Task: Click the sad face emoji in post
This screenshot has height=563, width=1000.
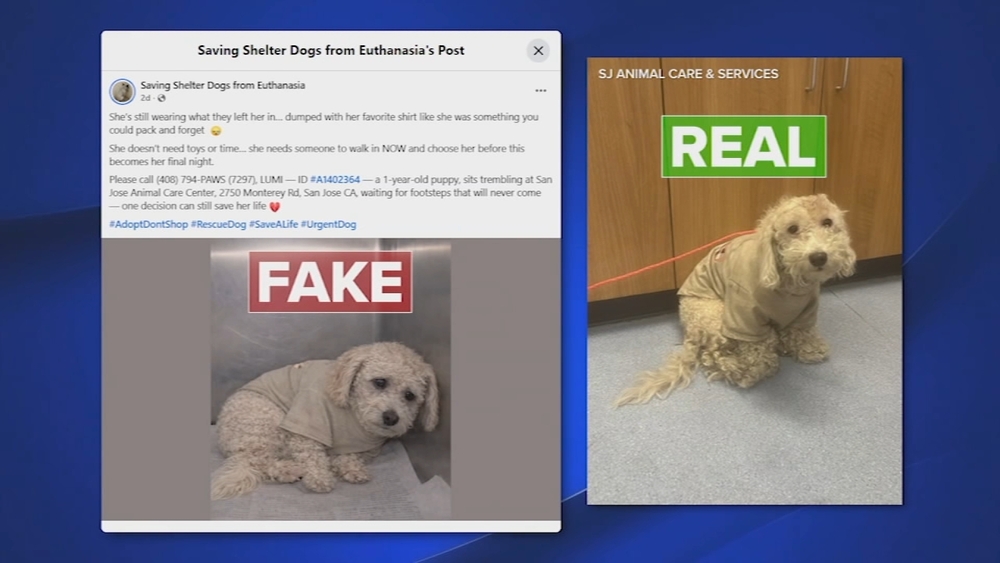Action: 216,131
